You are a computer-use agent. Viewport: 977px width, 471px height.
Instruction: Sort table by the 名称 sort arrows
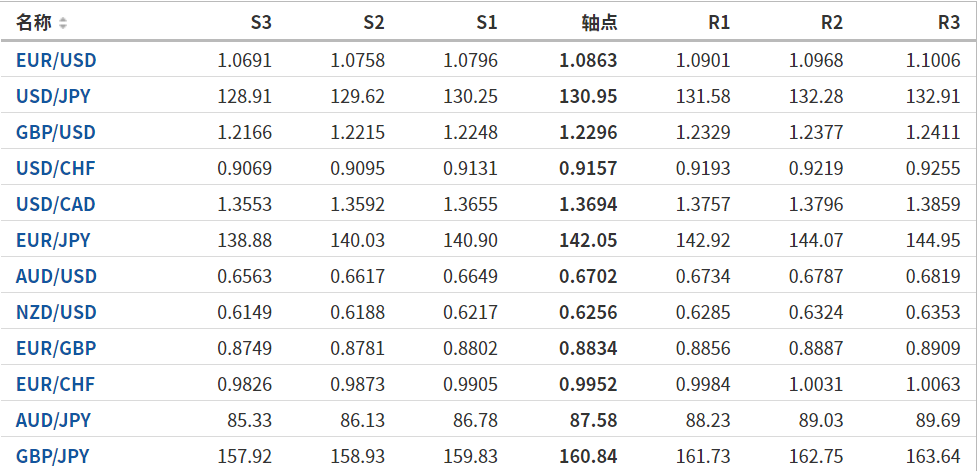pos(64,23)
